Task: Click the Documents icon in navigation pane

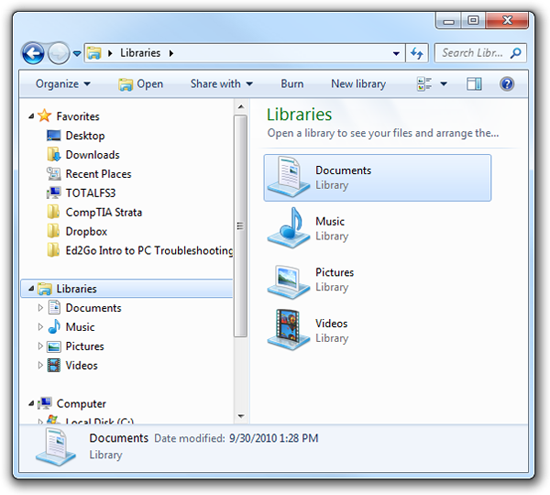Action: click(54, 308)
